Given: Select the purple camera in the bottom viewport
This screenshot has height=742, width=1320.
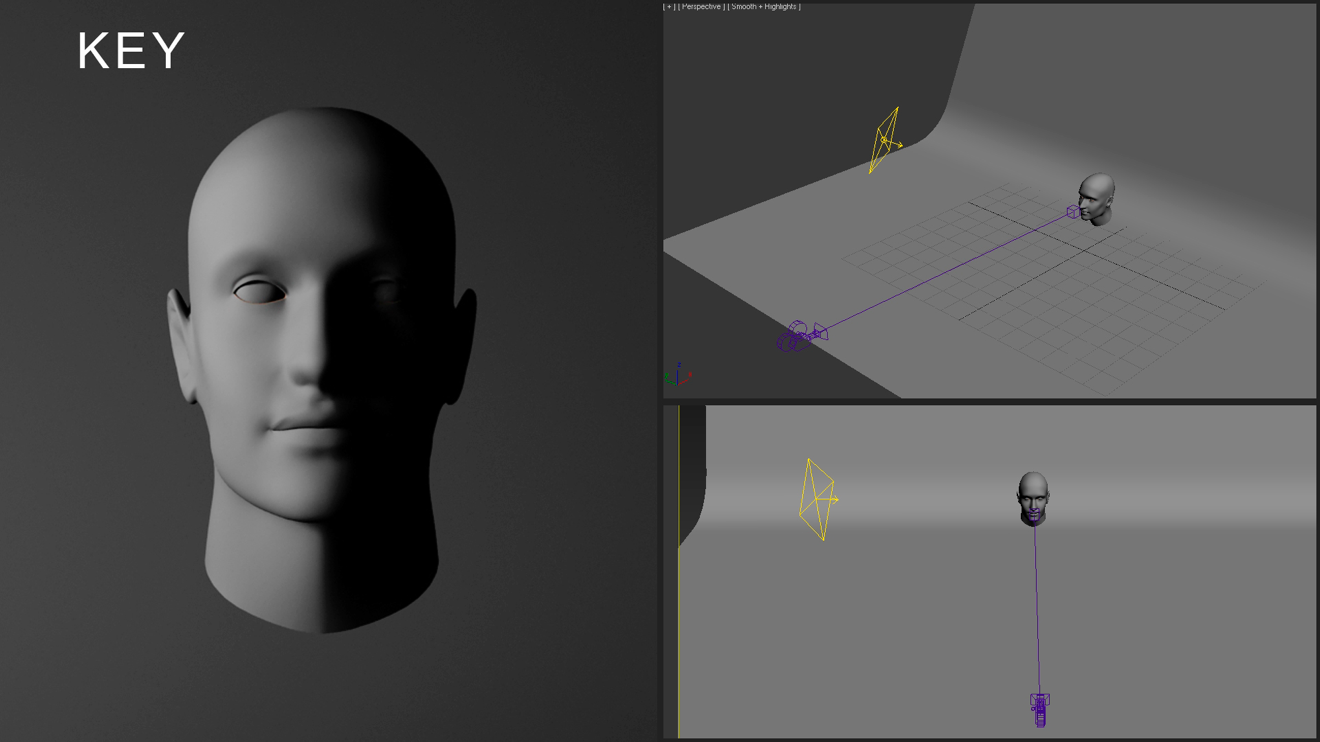Looking at the screenshot, I should [1040, 709].
